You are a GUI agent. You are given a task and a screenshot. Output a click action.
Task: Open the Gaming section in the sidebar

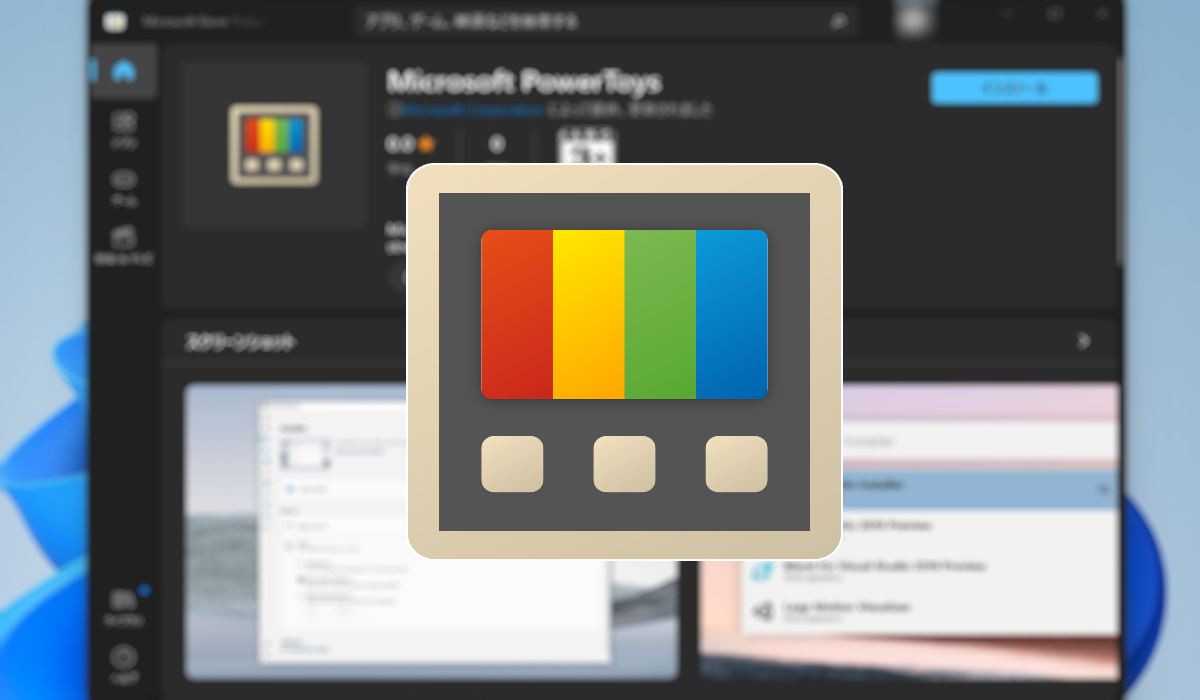coord(124,186)
